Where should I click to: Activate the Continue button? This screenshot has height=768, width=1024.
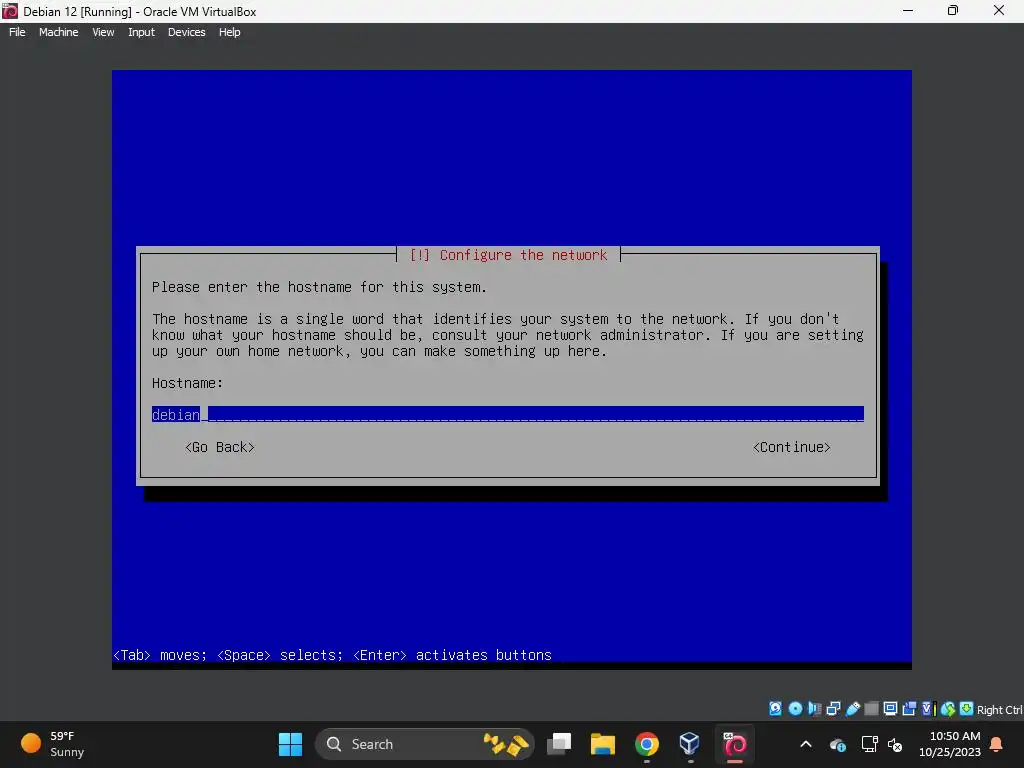[792, 447]
